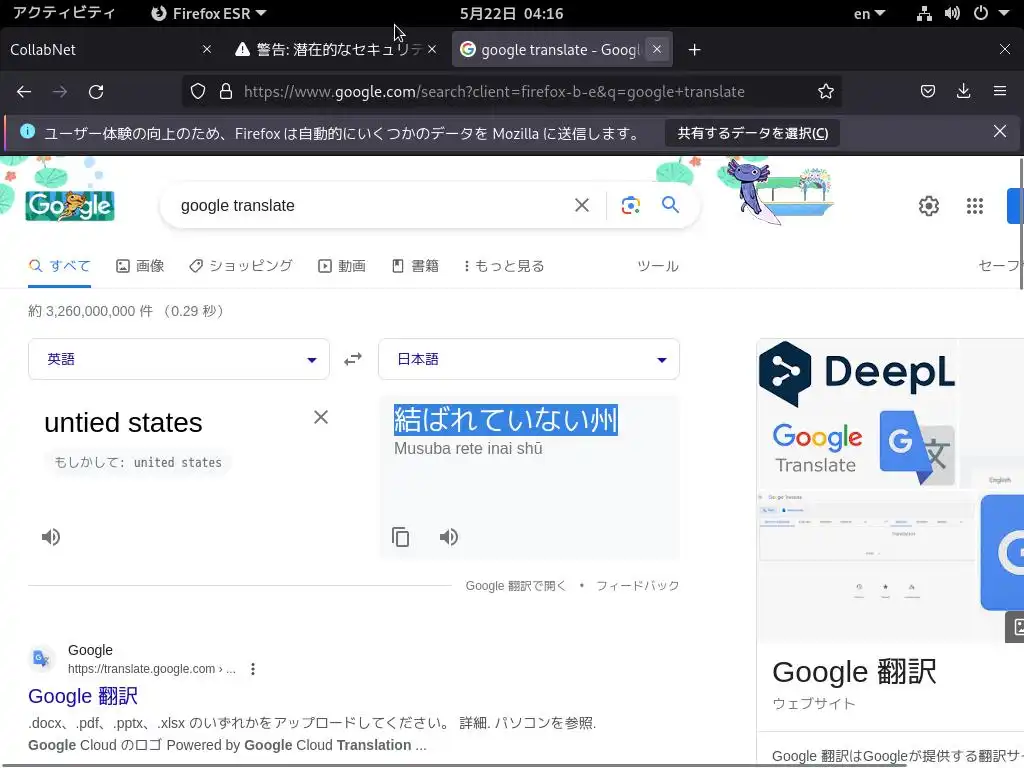Click the translate.google.com result URL
Image resolution: width=1024 pixels, height=768 pixels.
tap(152, 669)
